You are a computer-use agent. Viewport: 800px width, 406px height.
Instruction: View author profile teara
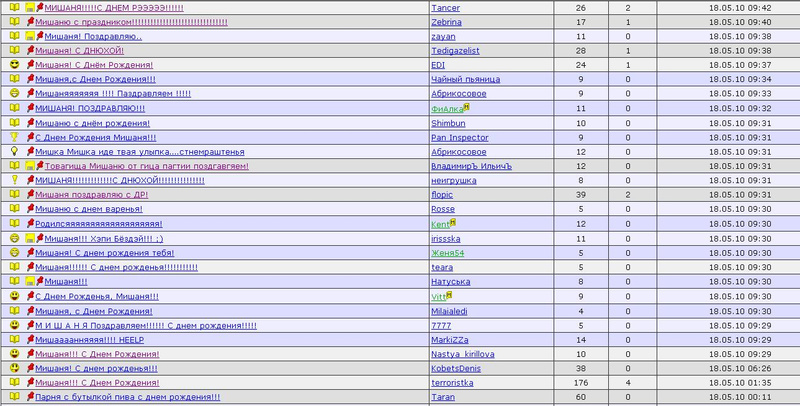click(x=442, y=267)
